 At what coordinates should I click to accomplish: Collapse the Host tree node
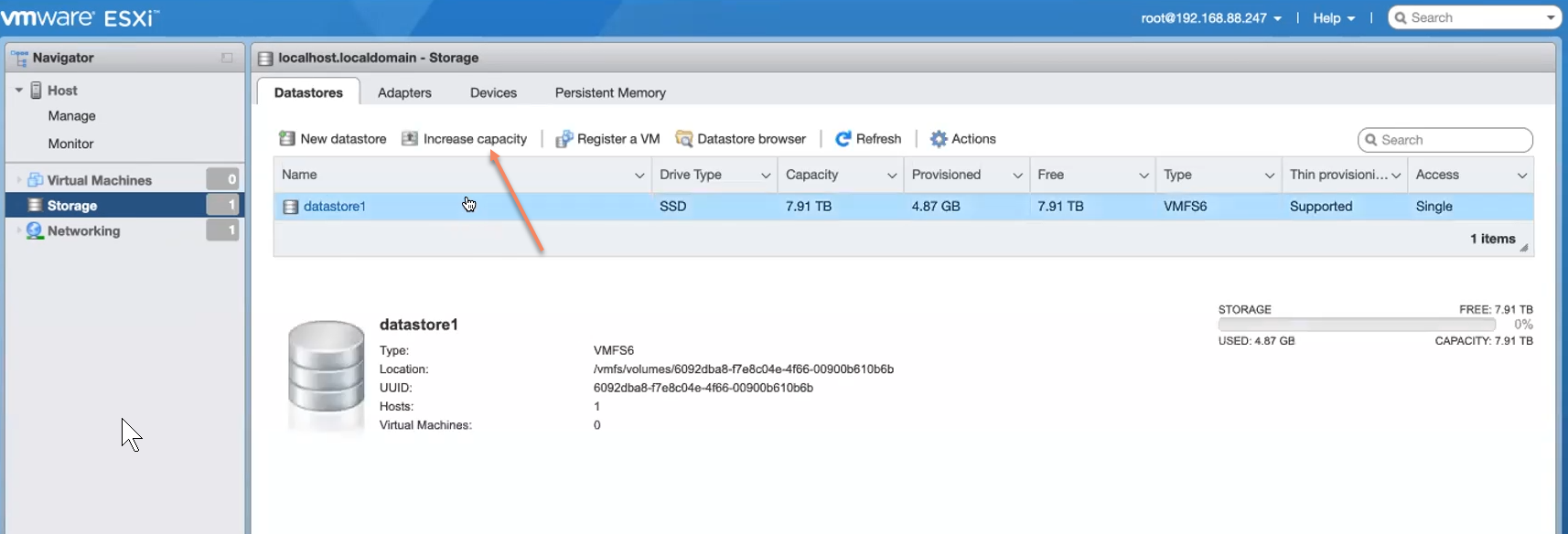pos(18,91)
